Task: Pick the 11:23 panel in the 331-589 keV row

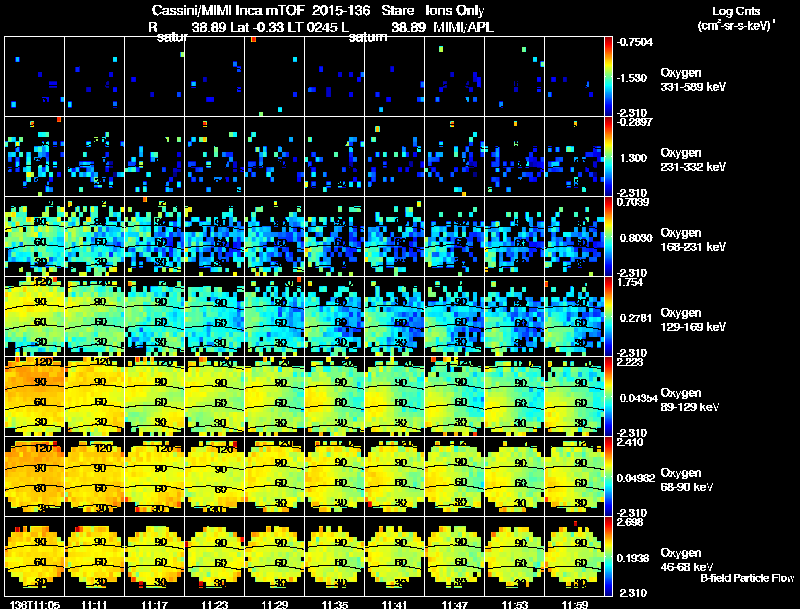Action: pyautogui.click(x=214, y=76)
